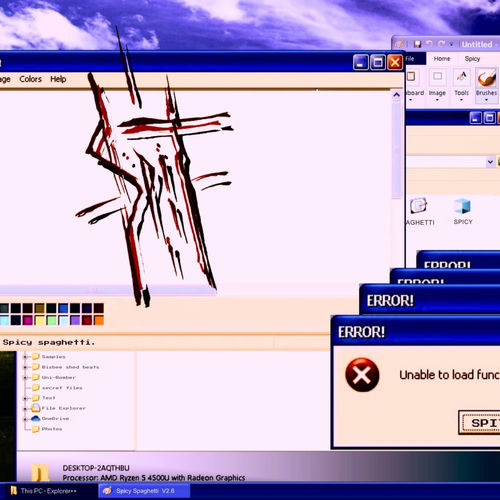This screenshot has height=500, width=500.
Task: Expand the Samples tree node
Action: pyautogui.click(x=25, y=357)
